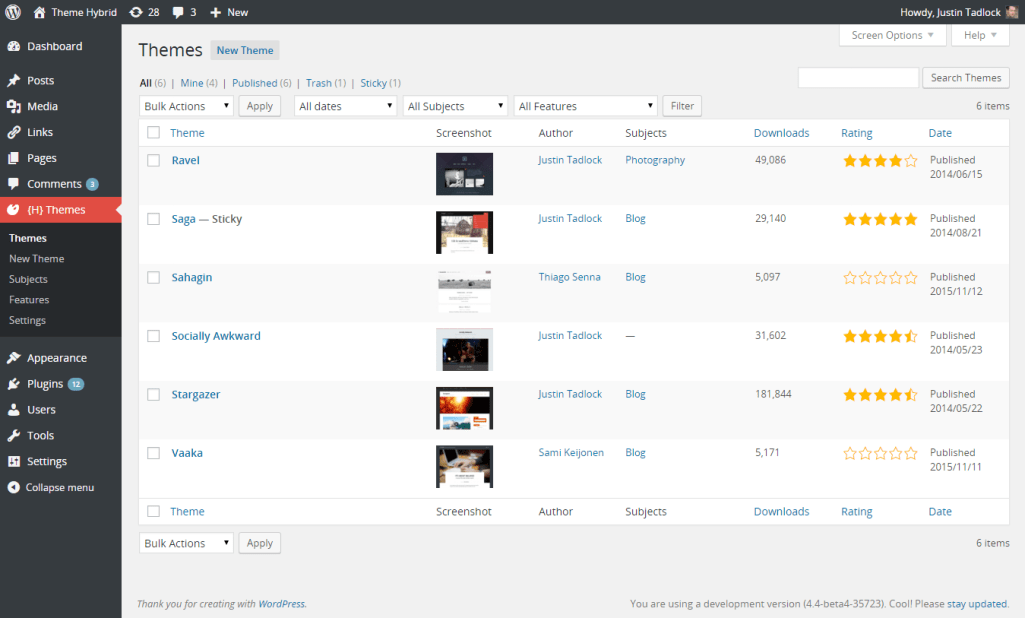The height and width of the screenshot is (618, 1025).
Task: Click the Ravel star rating
Action: click(x=880, y=160)
